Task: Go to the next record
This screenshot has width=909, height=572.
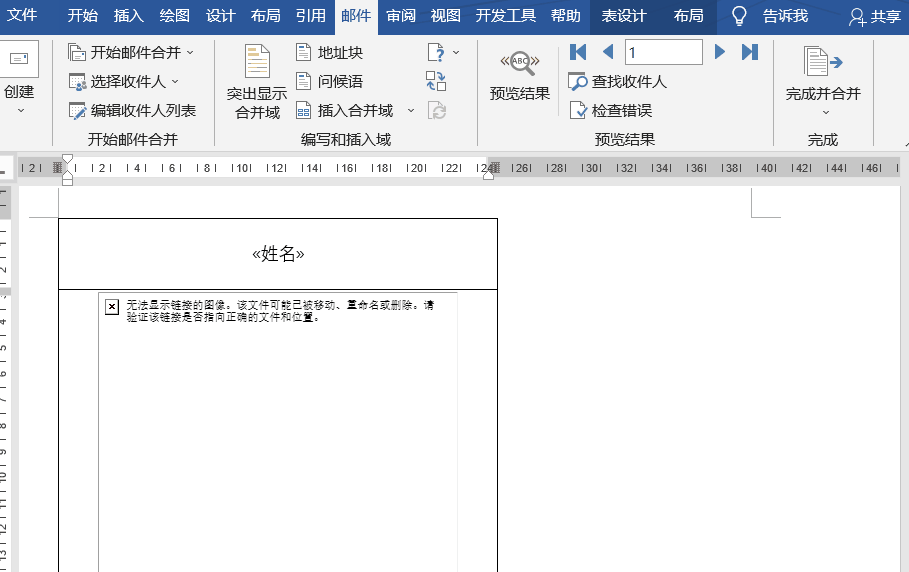Action: tap(719, 52)
